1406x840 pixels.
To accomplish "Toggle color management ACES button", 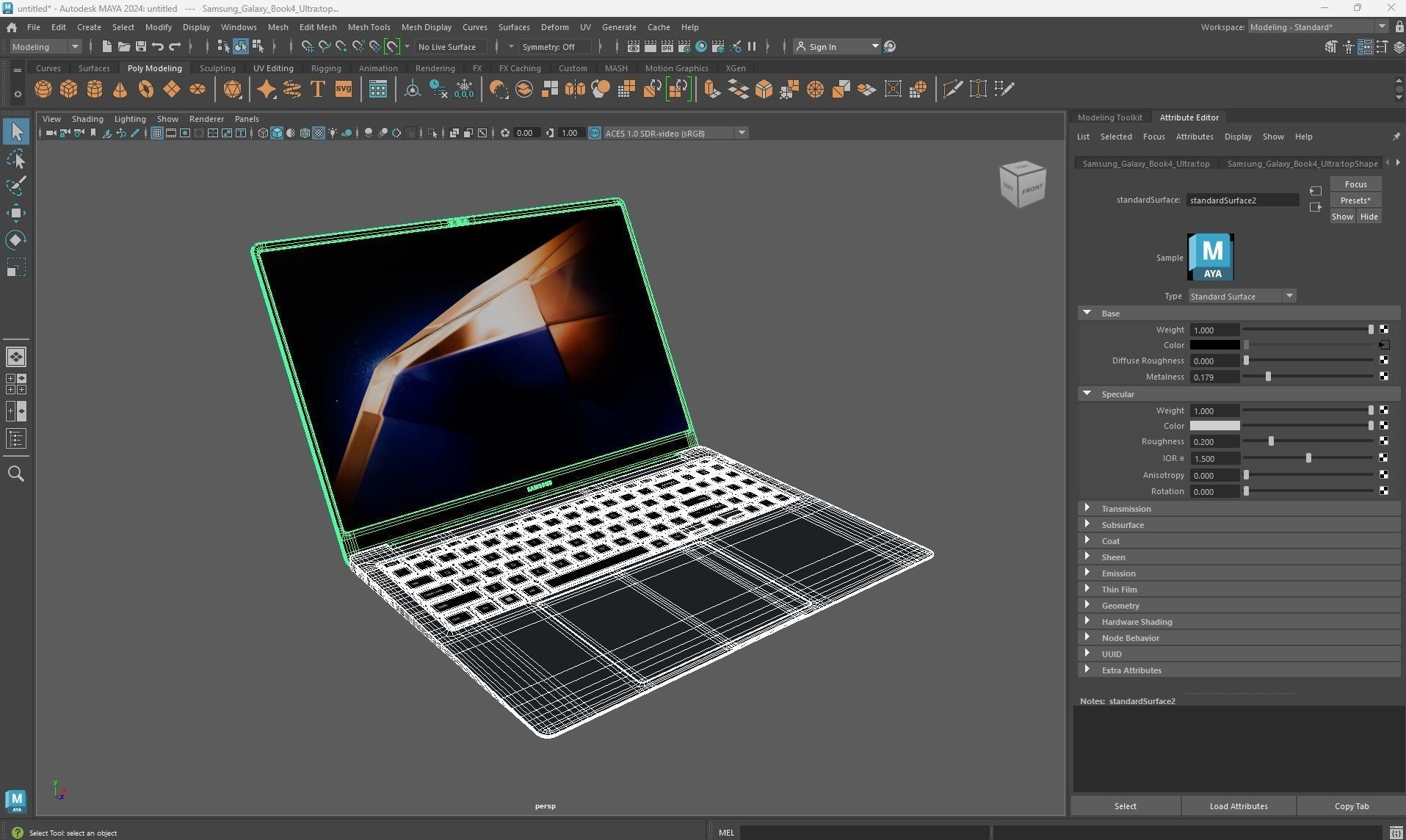I will [x=595, y=133].
